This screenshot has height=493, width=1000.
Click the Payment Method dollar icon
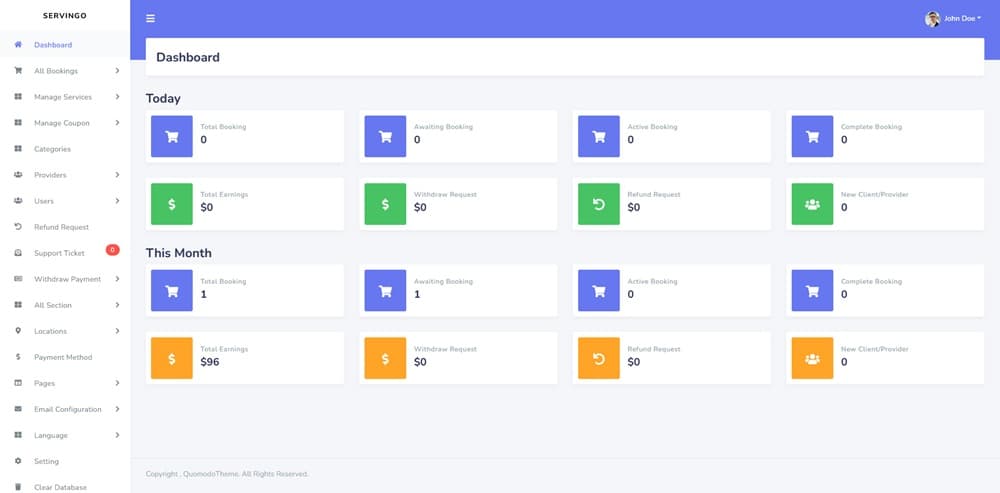coord(18,357)
